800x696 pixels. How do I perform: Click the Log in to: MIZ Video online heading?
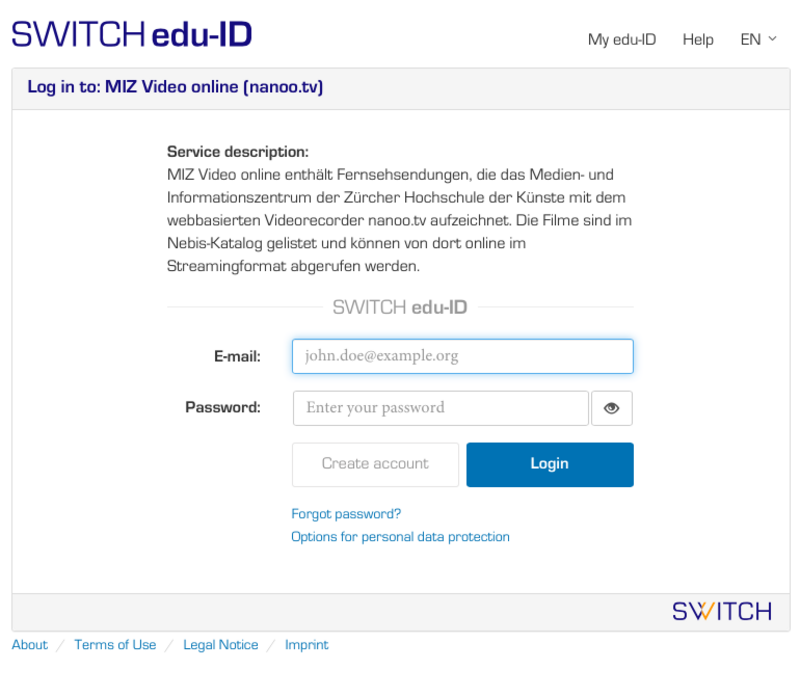[x=175, y=87]
